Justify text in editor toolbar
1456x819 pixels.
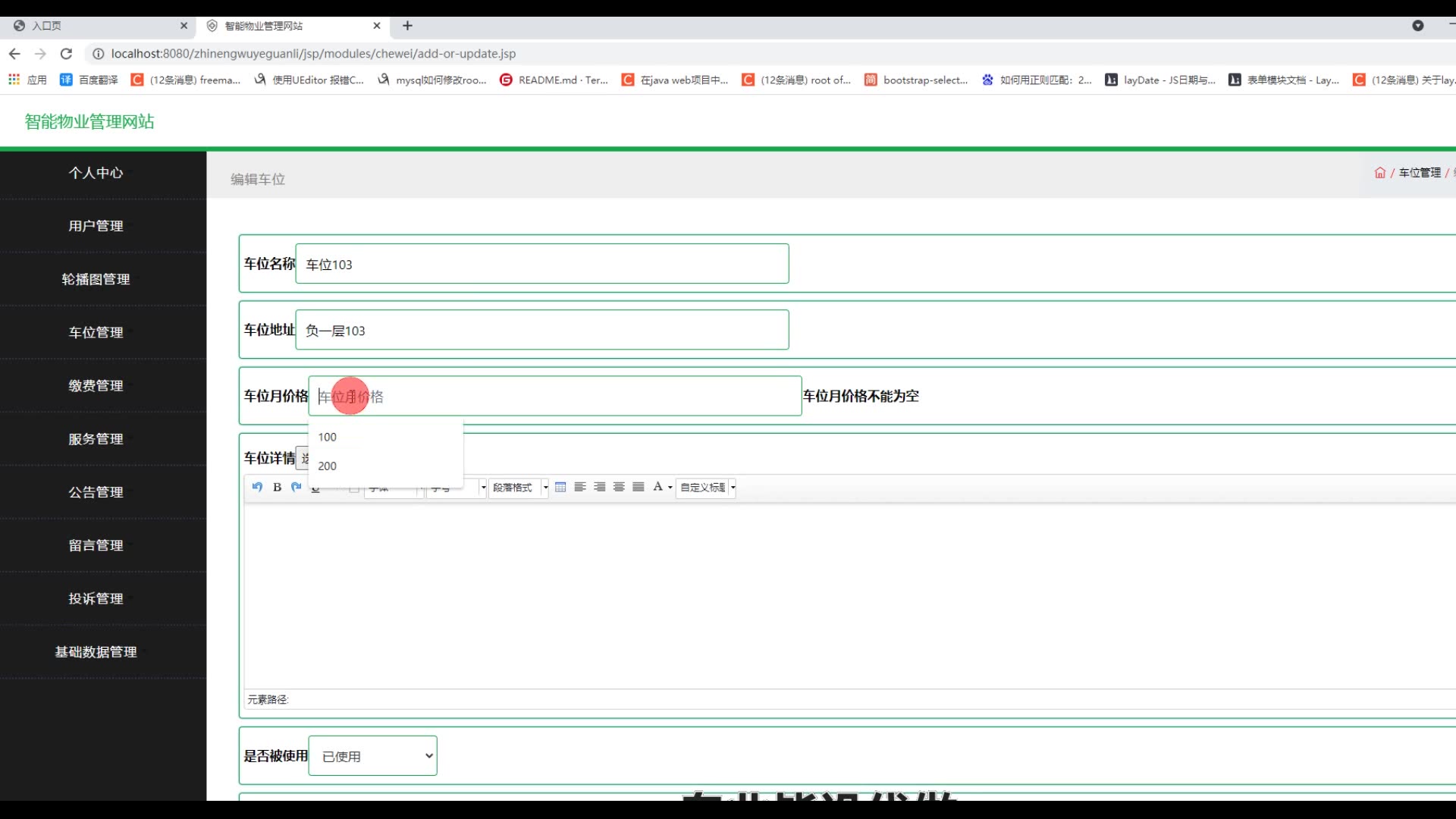tap(639, 487)
